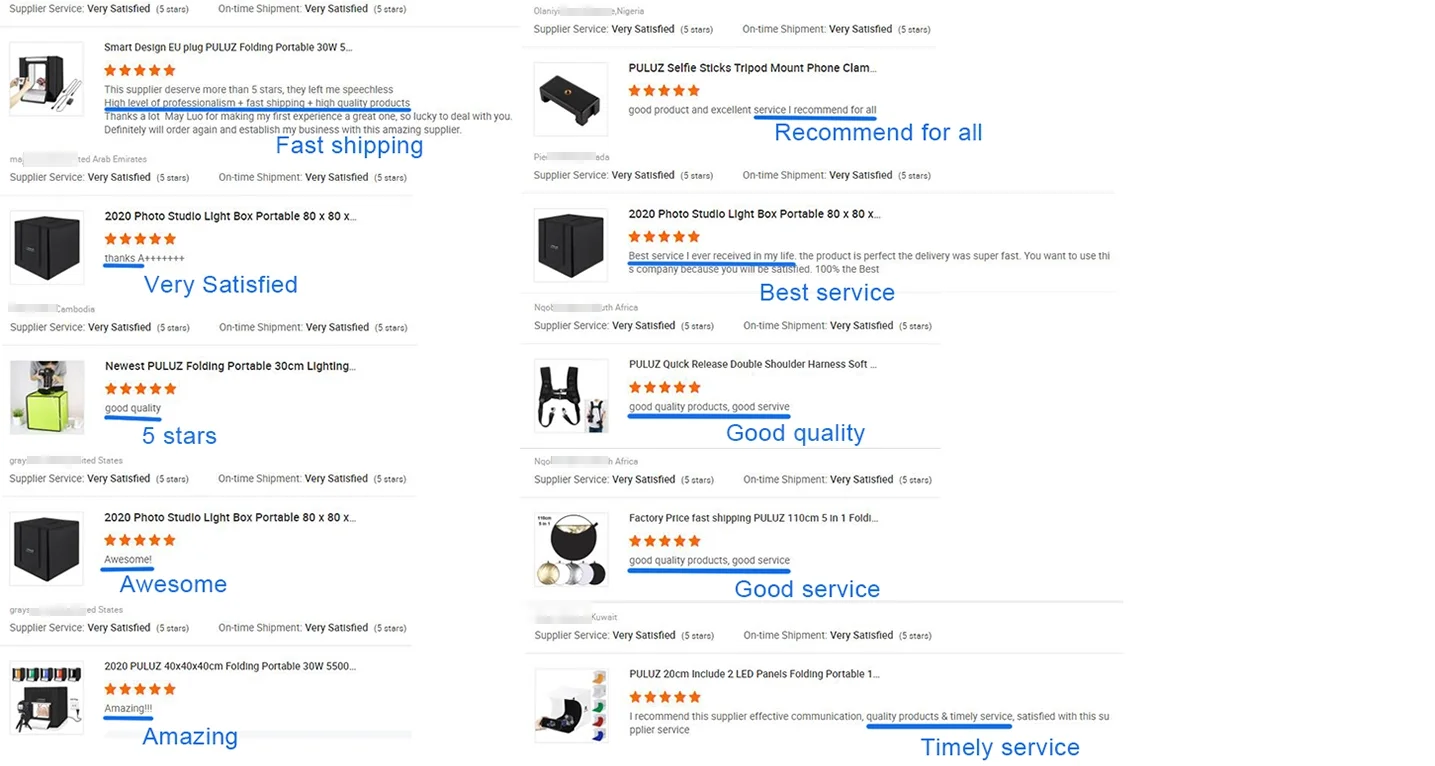This screenshot has height=766, width=1435.
Task: Open the PULUZ Selfie Sticks Tripod Mount thumbnail
Action: (570, 99)
